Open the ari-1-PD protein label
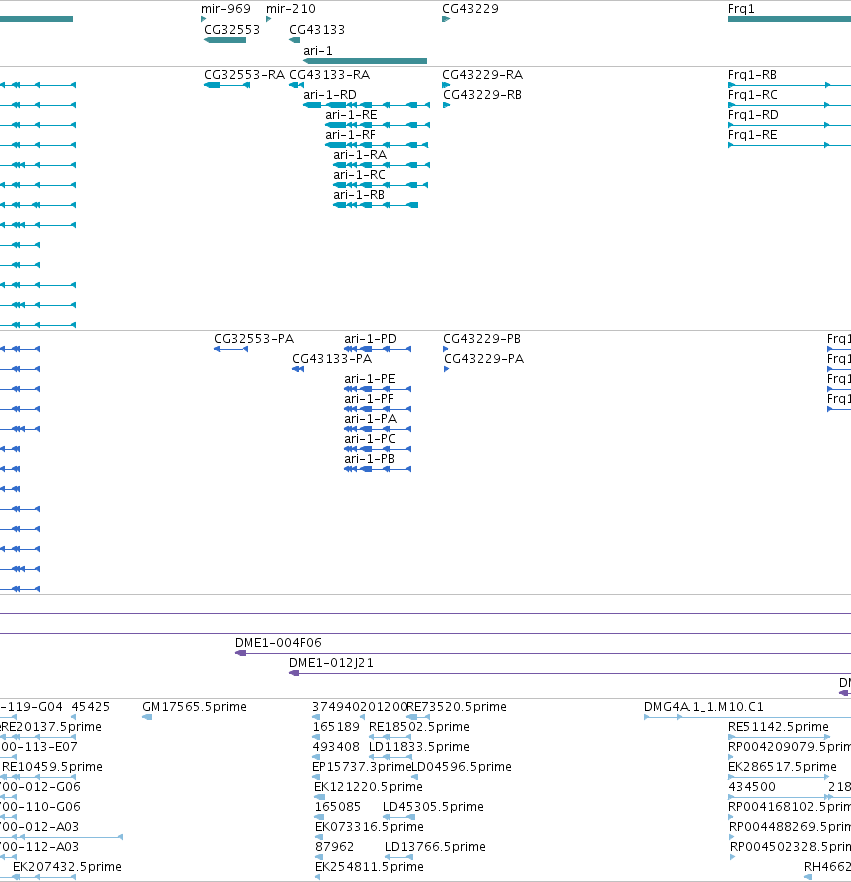This screenshot has width=851, height=882. 370,339
